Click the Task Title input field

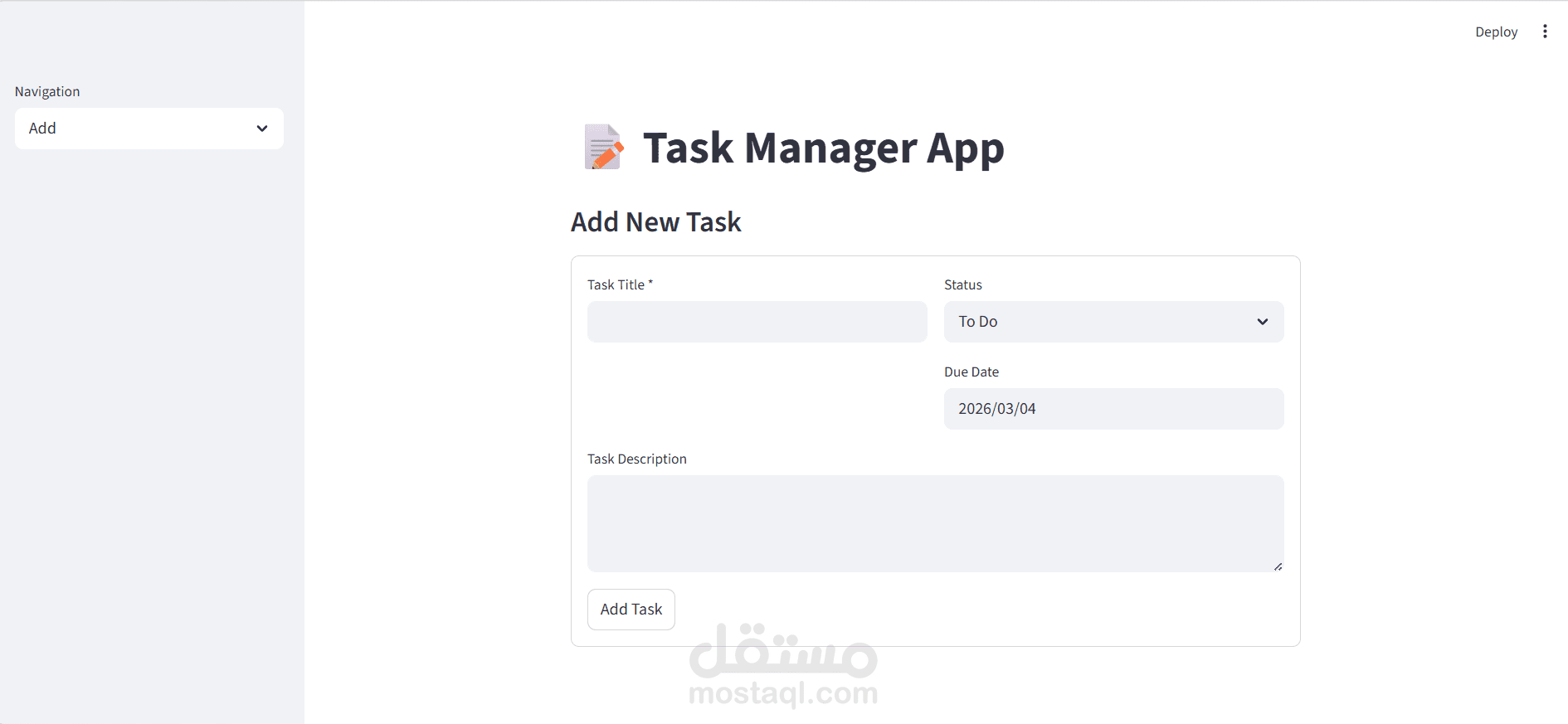[x=757, y=322]
